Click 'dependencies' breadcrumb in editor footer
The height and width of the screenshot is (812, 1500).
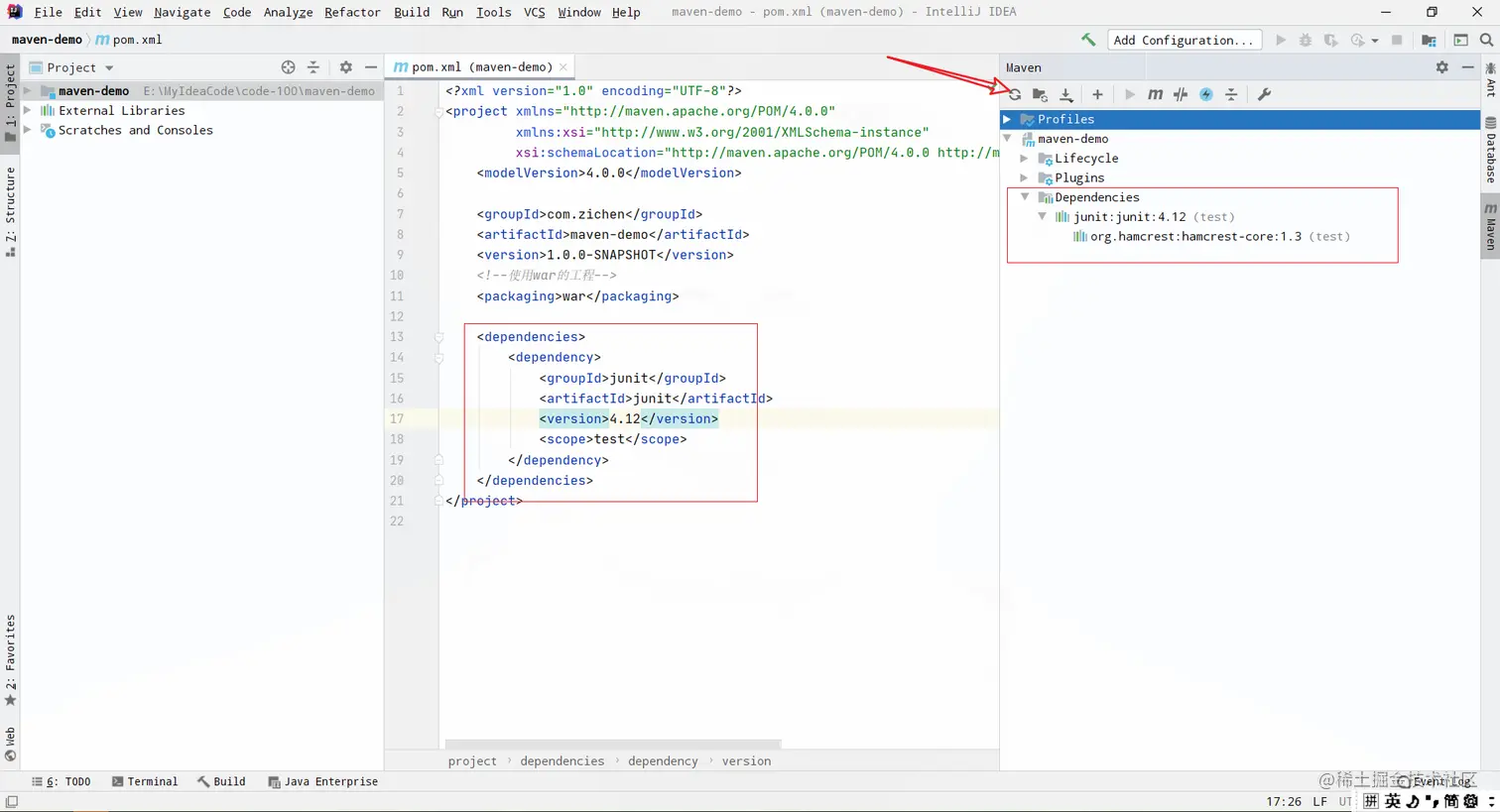click(x=562, y=761)
